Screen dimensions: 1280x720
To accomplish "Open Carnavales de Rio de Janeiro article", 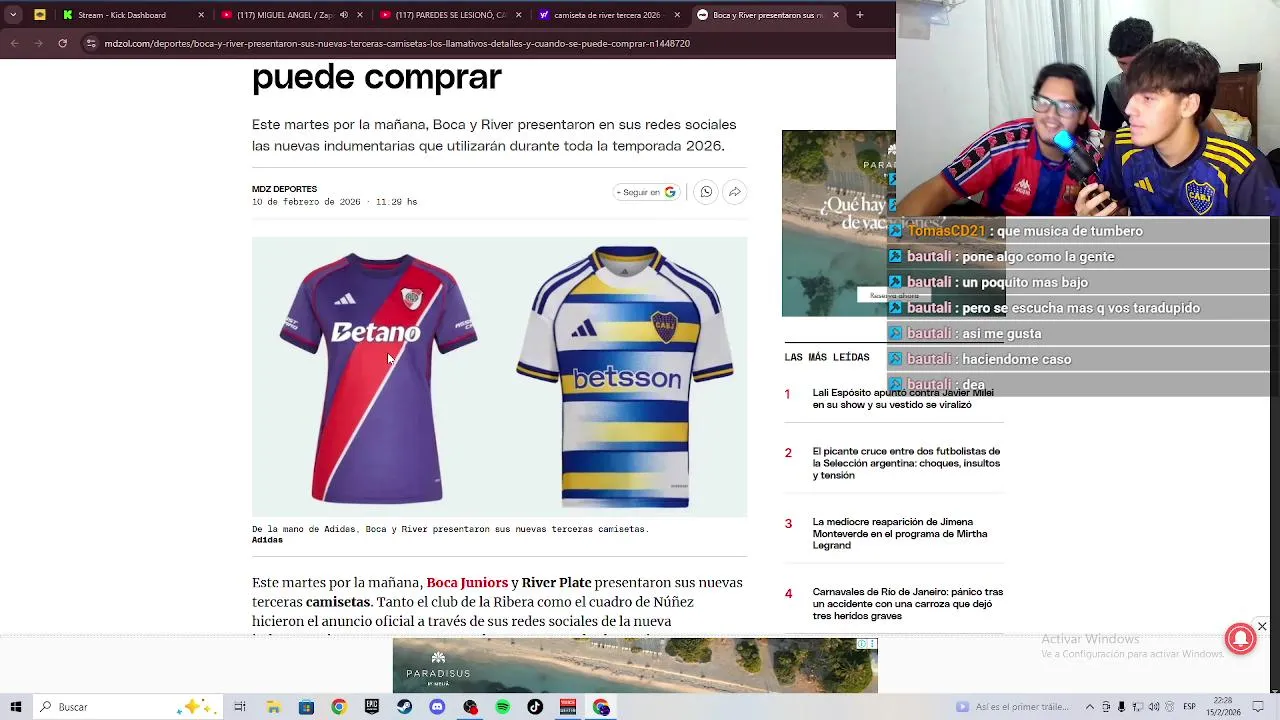I will tap(907, 603).
